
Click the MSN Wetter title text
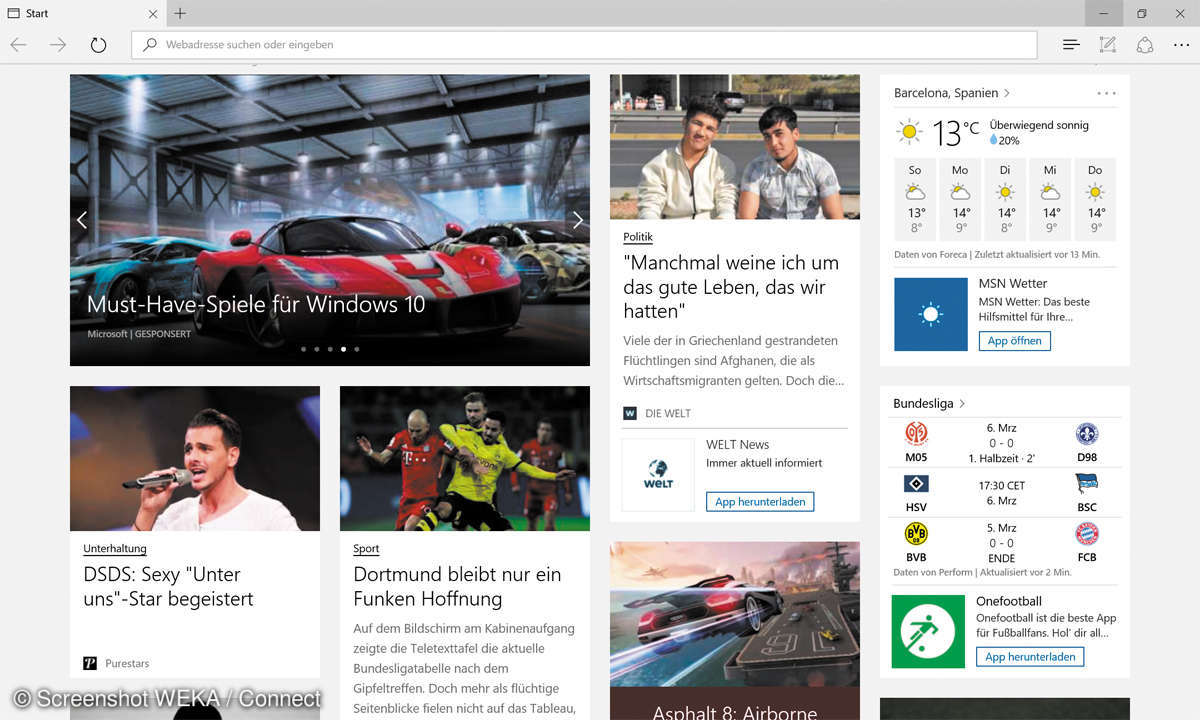click(x=1013, y=284)
